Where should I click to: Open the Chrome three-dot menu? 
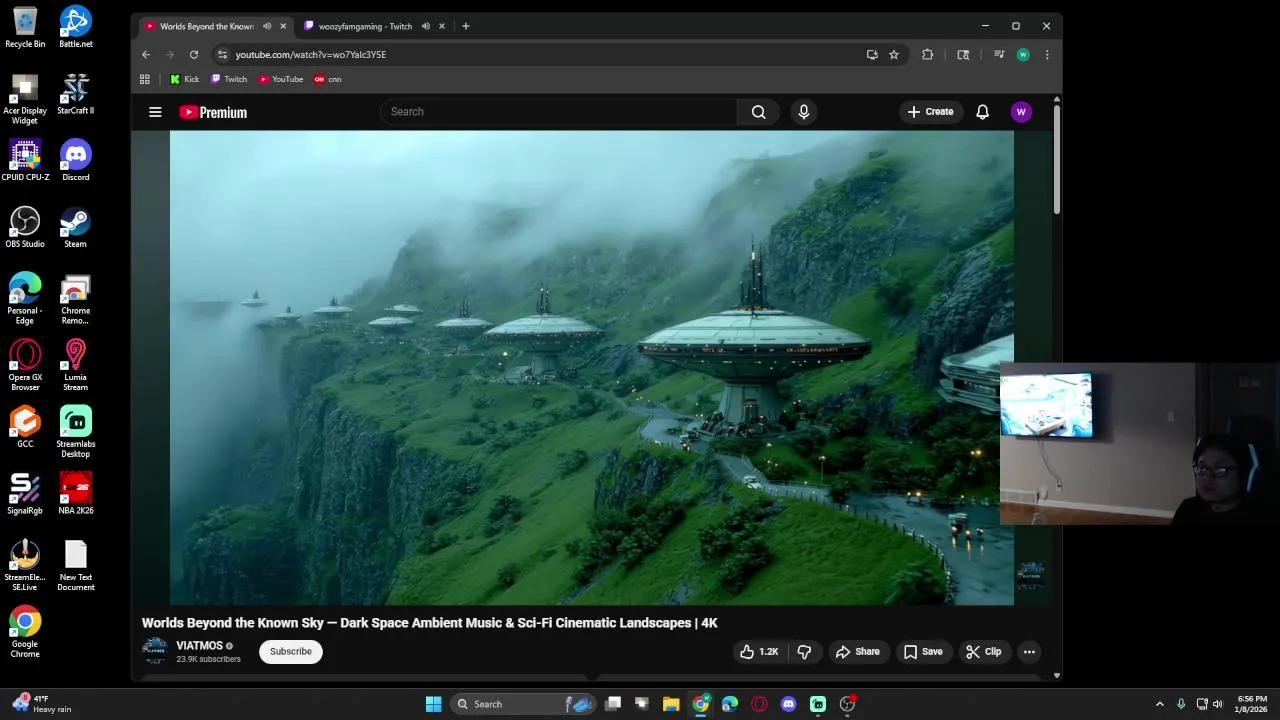coord(1047,55)
